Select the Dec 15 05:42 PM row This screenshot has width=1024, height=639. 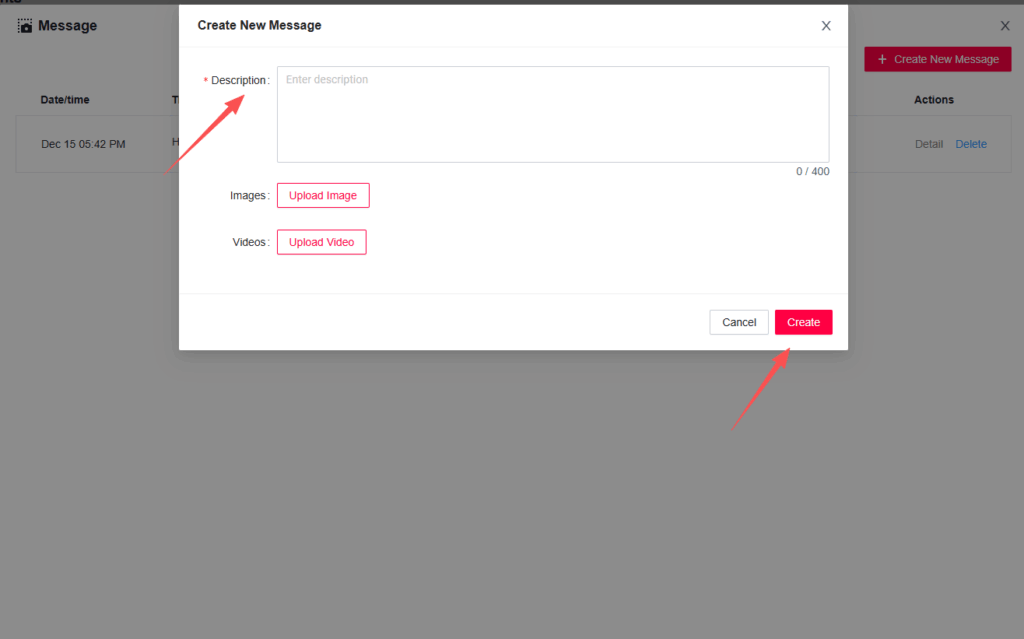(x=83, y=144)
